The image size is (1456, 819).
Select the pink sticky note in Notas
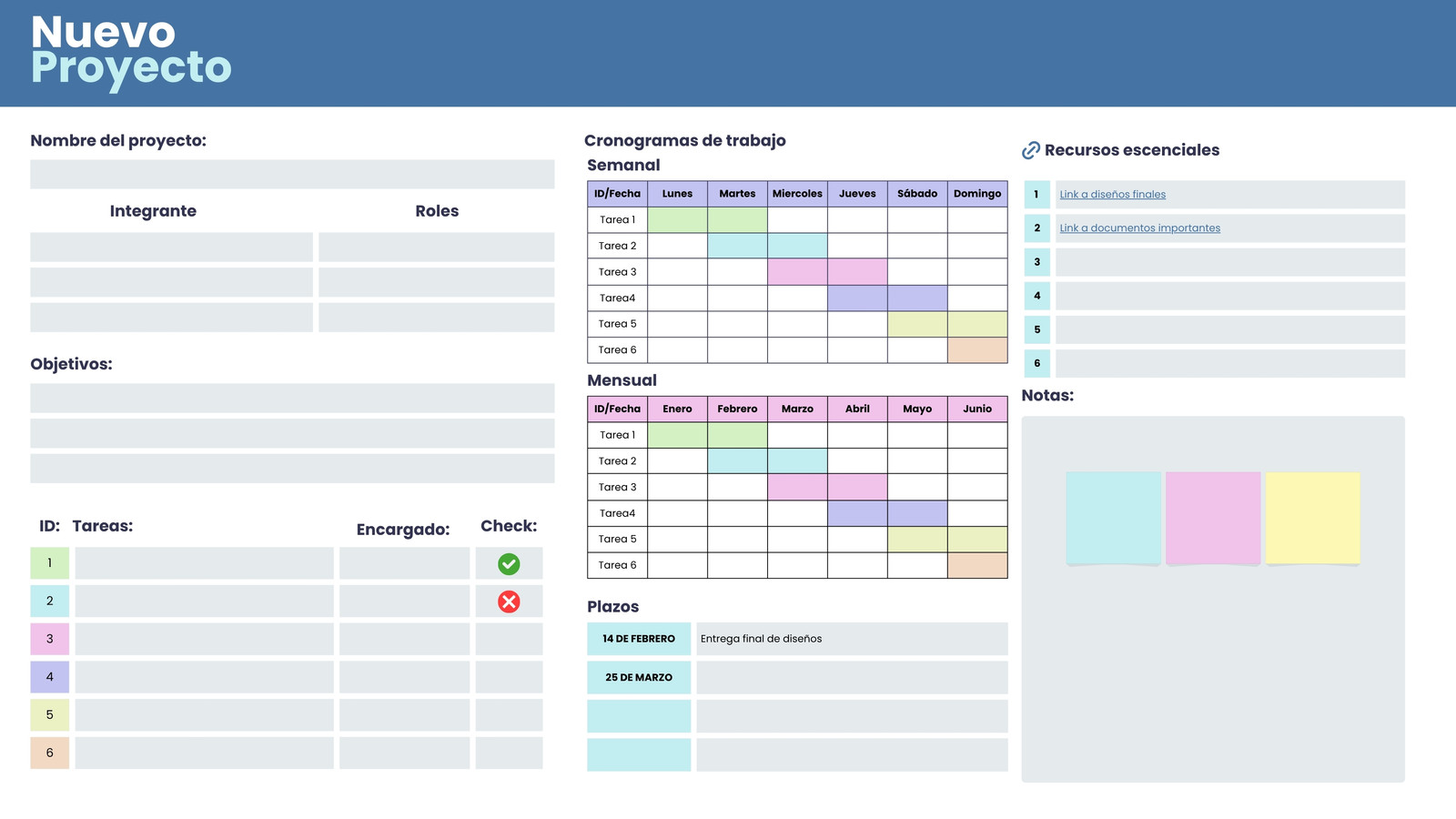pyautogui.click(x=1213, y=518)
